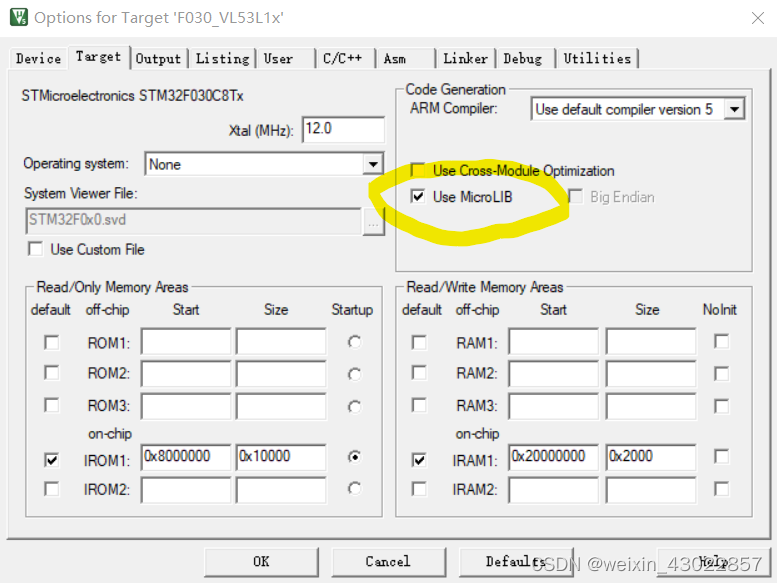Click the IROM1 Start address field
The image size is (777, 583).
[x=186, y=457]
